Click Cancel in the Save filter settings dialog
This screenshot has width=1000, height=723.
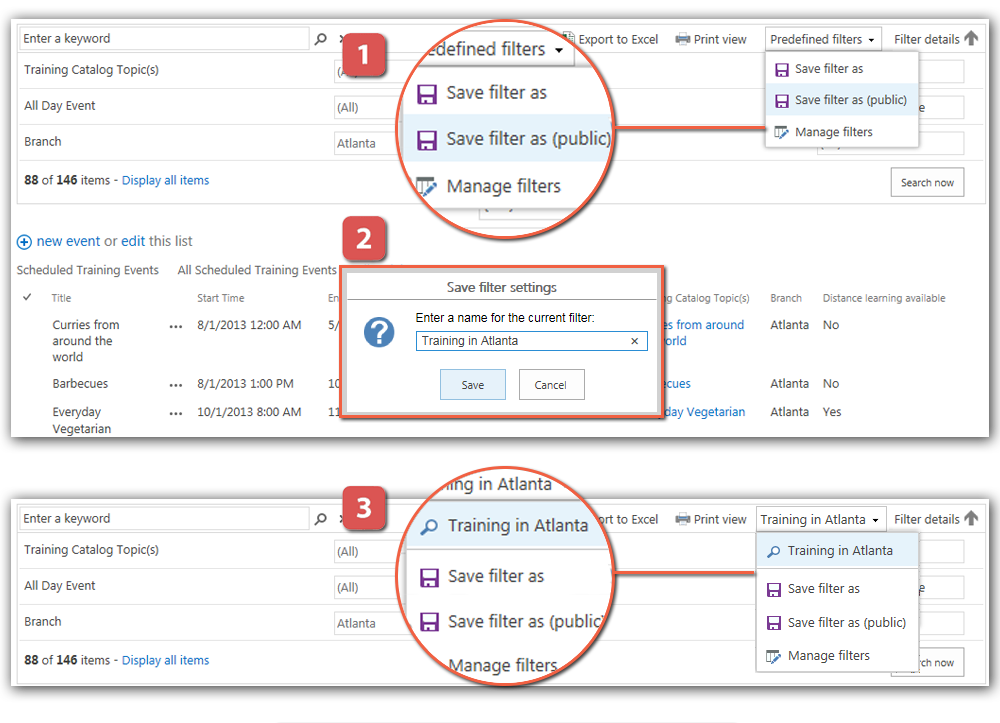point(550,385)
